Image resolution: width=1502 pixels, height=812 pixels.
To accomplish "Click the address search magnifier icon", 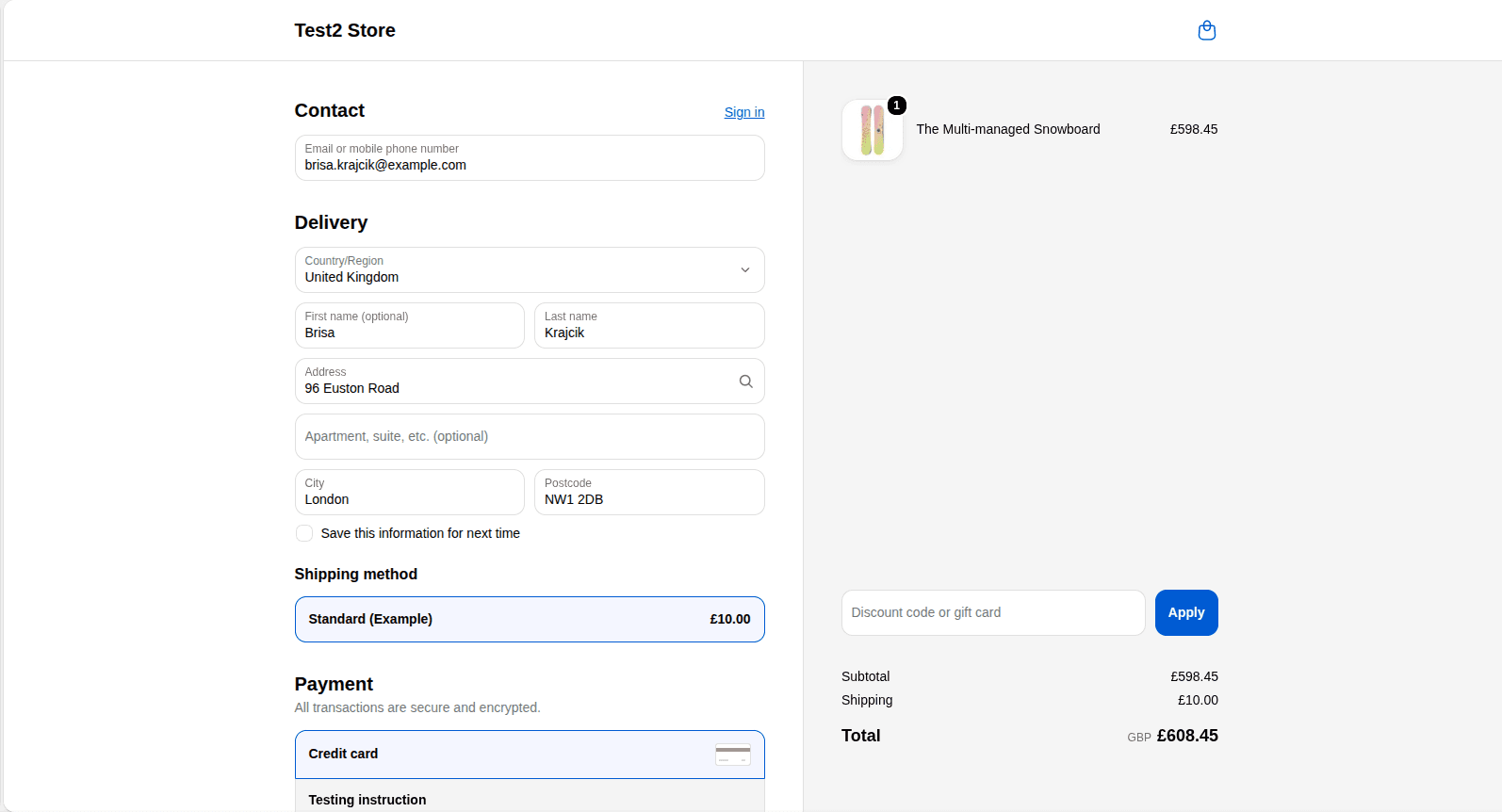I will pyautogui.click(x=745, y=382).
